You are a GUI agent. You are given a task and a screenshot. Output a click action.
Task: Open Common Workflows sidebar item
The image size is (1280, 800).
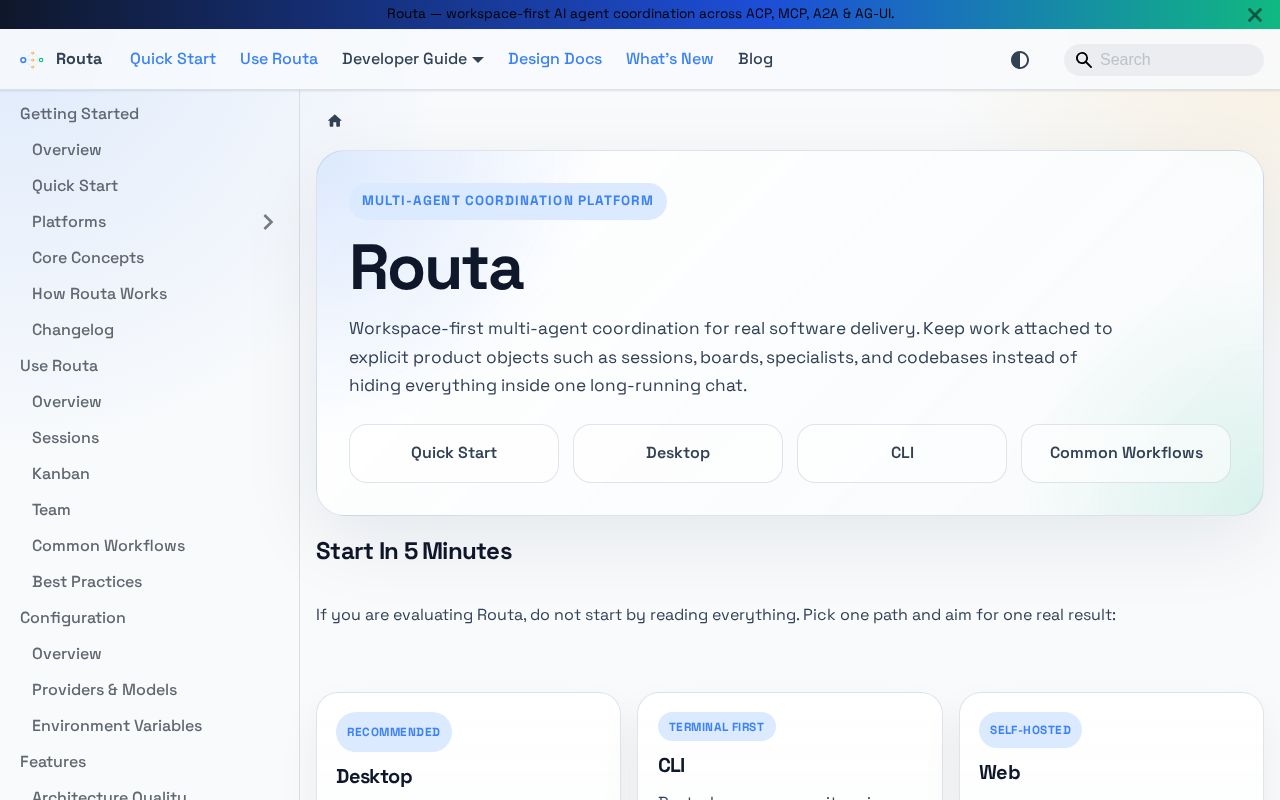108,546
